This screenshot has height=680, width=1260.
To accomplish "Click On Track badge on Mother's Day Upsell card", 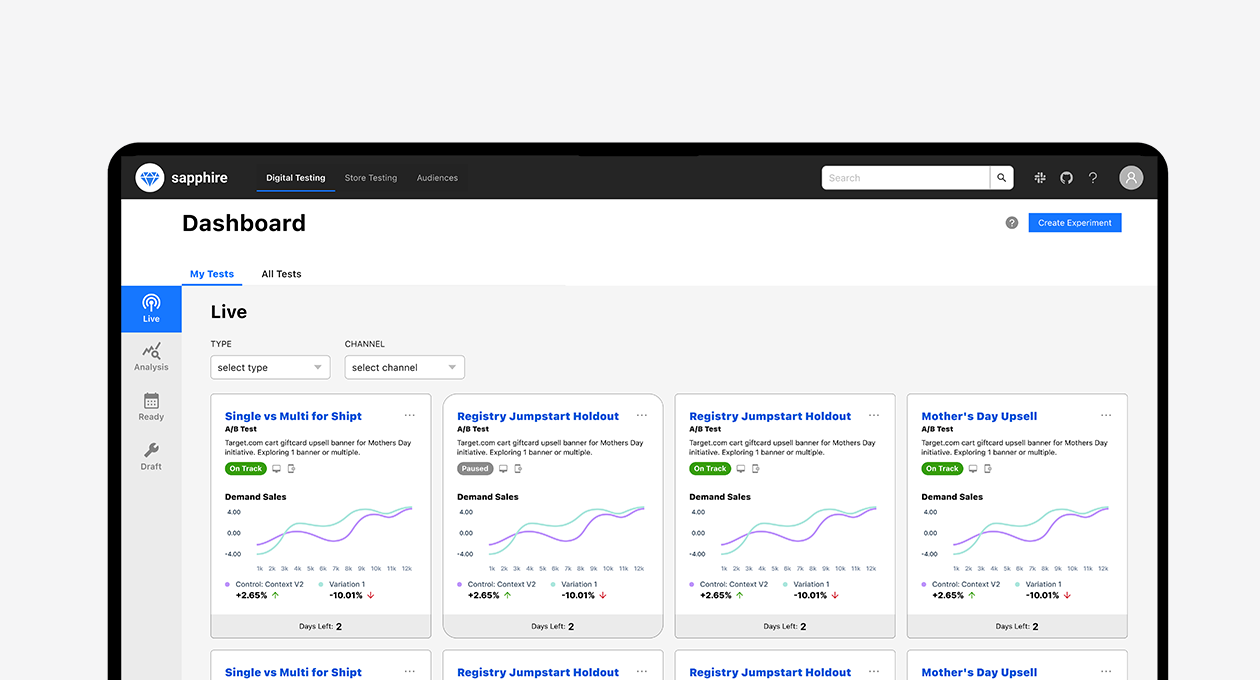I will point(942,468).
